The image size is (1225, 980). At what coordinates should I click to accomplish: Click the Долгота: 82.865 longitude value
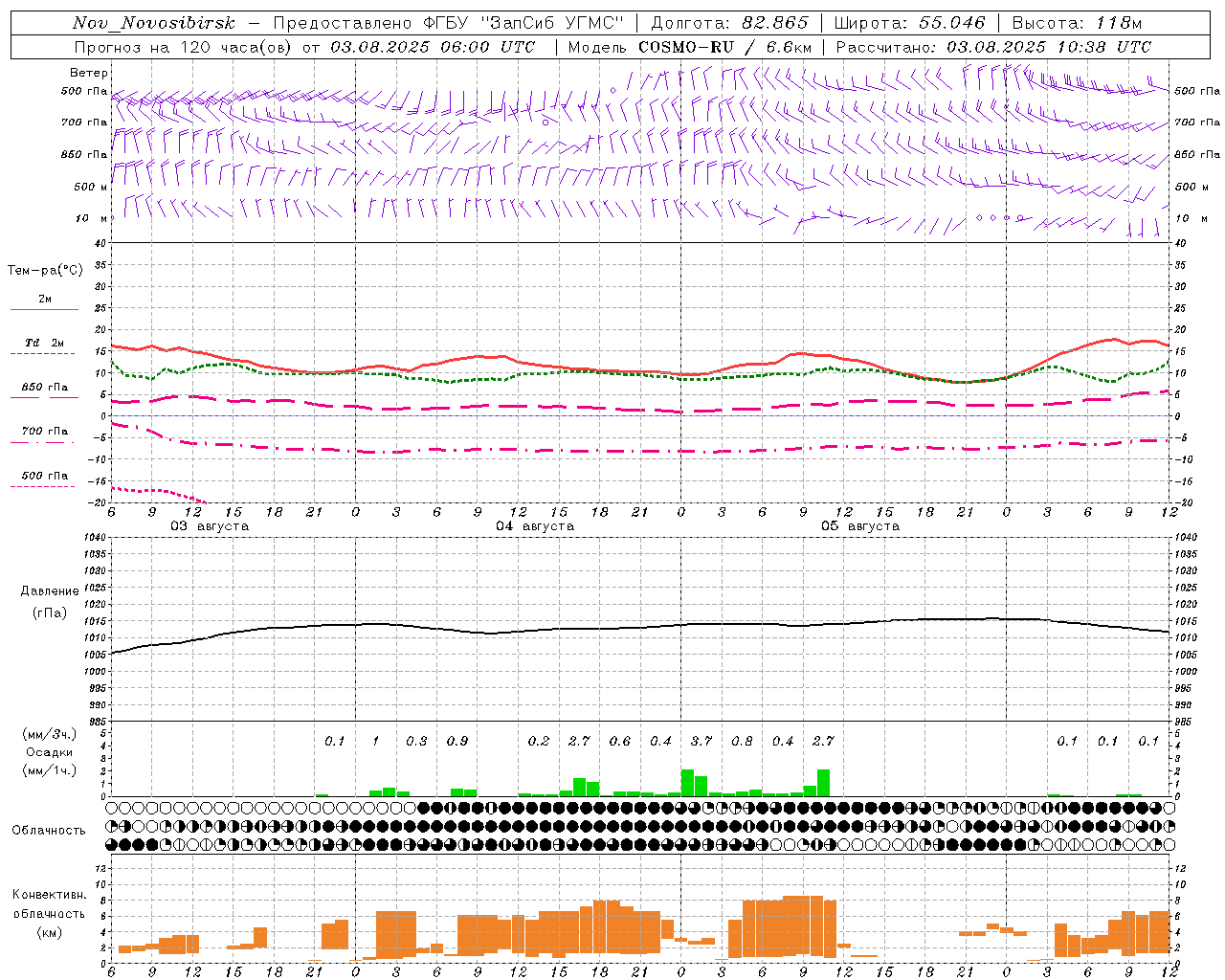point(729,24)
